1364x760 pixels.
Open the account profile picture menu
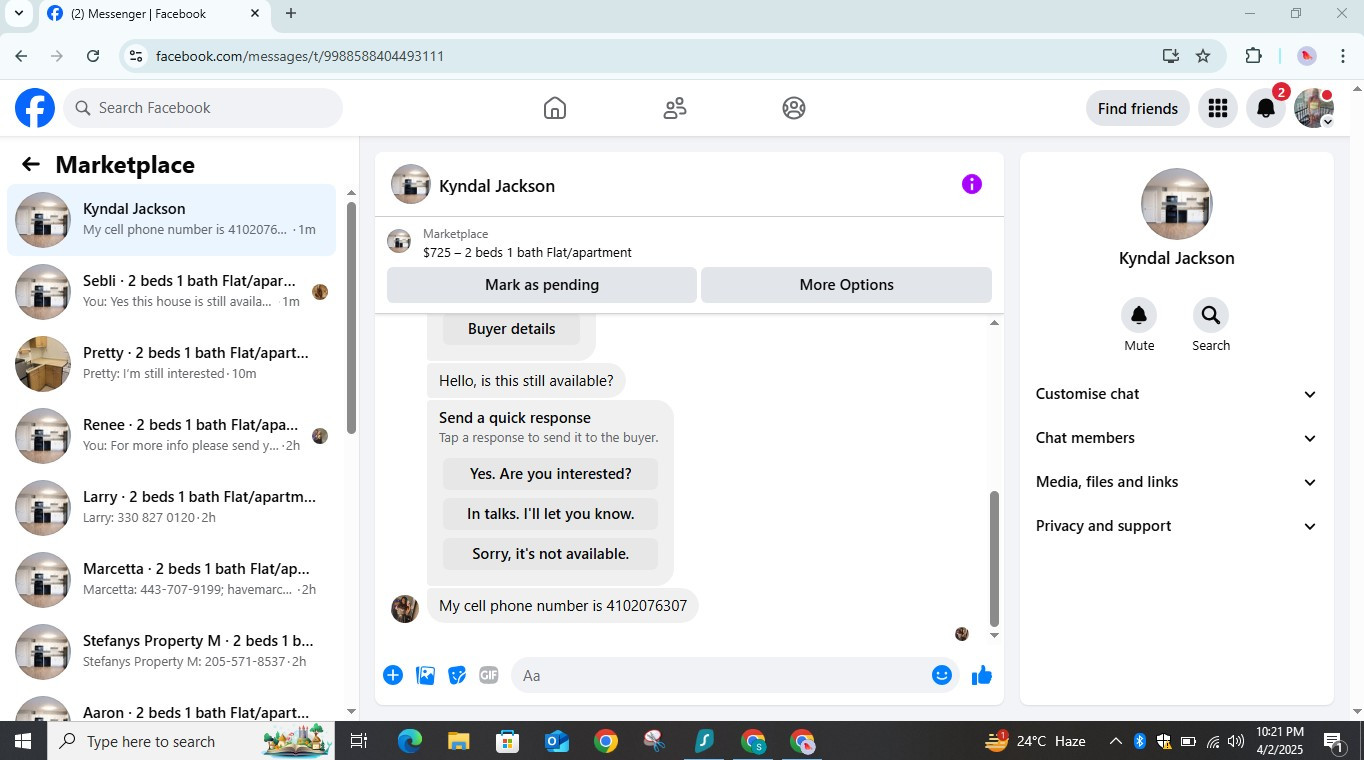(1313, 108)
